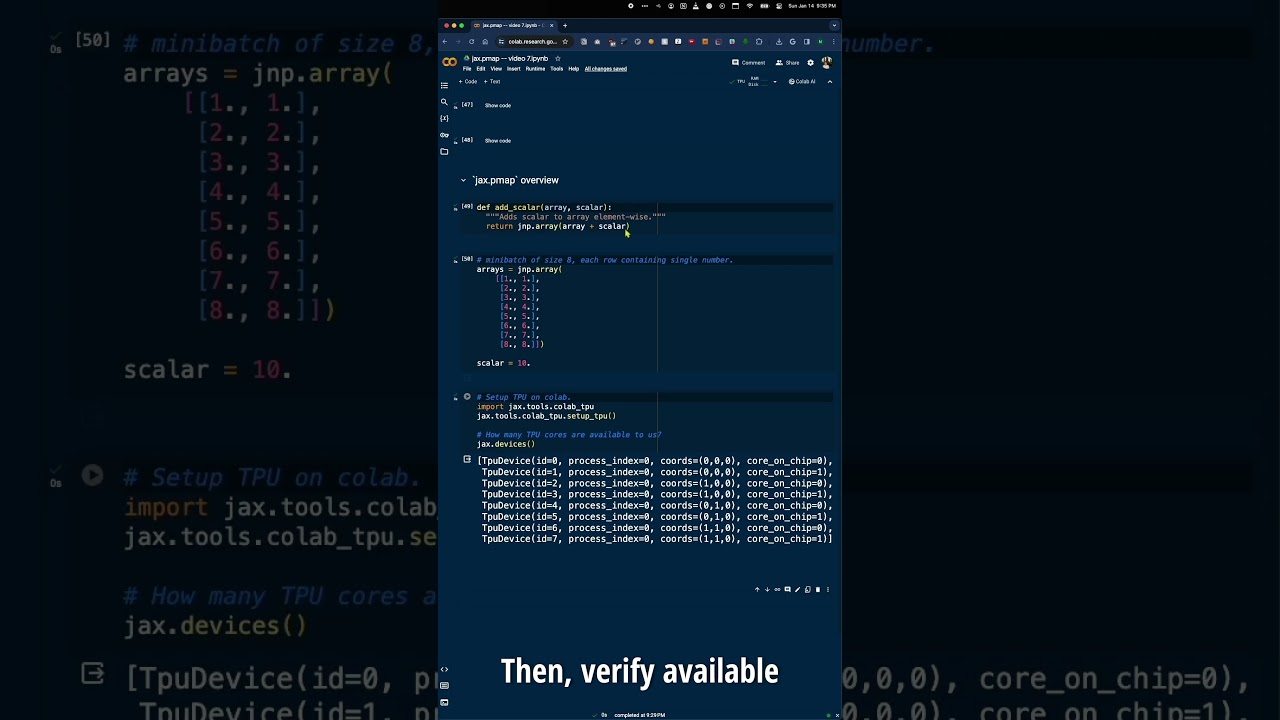Show code for cell 47
The height and width of the screenshot is (720, 1280).
point(498,105)
